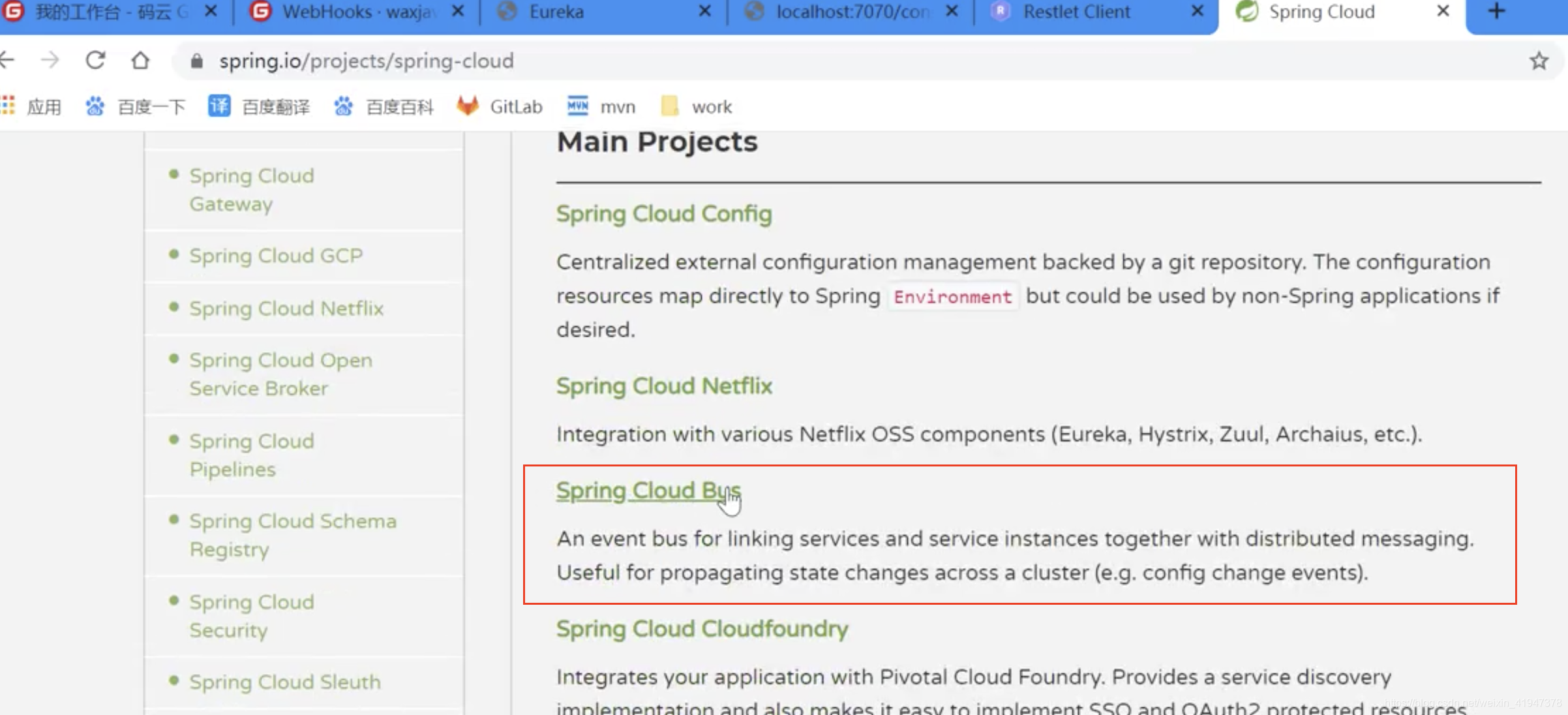Image resolution: width=1568 pixels, height=715 pixels.
Task: Click the Baidu Translate bookmark icon
Action: [x=218, y=106]
